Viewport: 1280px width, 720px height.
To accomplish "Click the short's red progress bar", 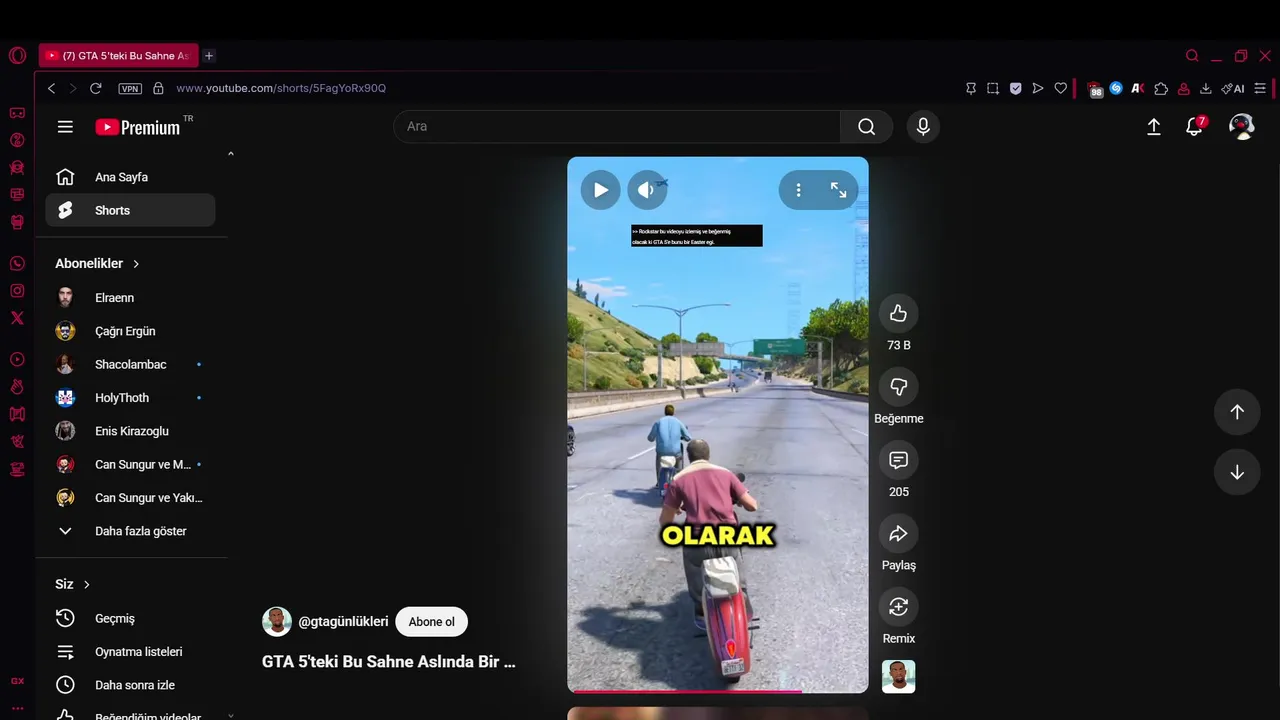I will coord(718,691).
